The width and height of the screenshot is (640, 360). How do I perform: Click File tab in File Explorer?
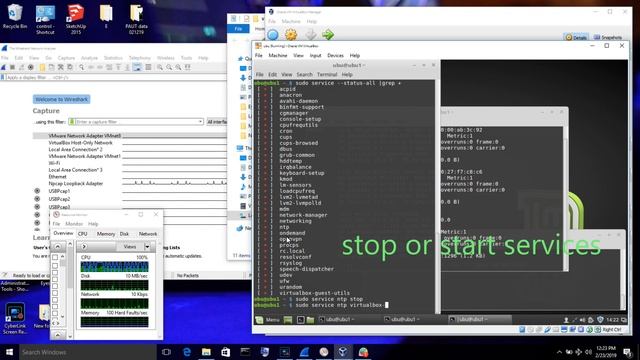238,29
